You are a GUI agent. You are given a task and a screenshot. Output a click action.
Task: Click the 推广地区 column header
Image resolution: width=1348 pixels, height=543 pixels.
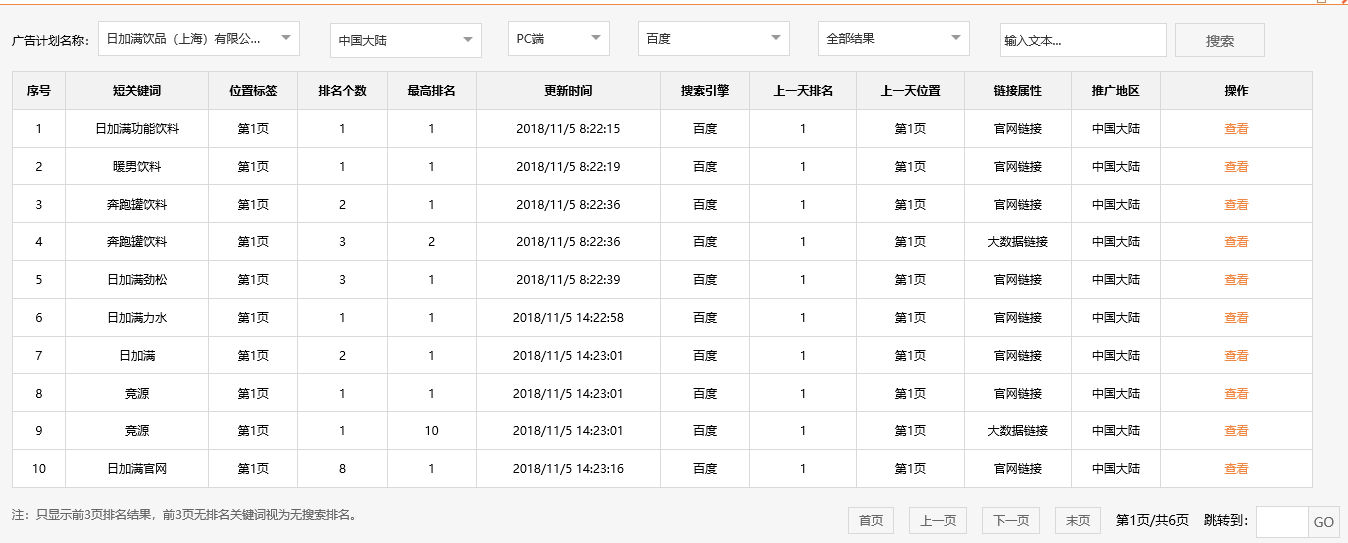coord(1116,91)
